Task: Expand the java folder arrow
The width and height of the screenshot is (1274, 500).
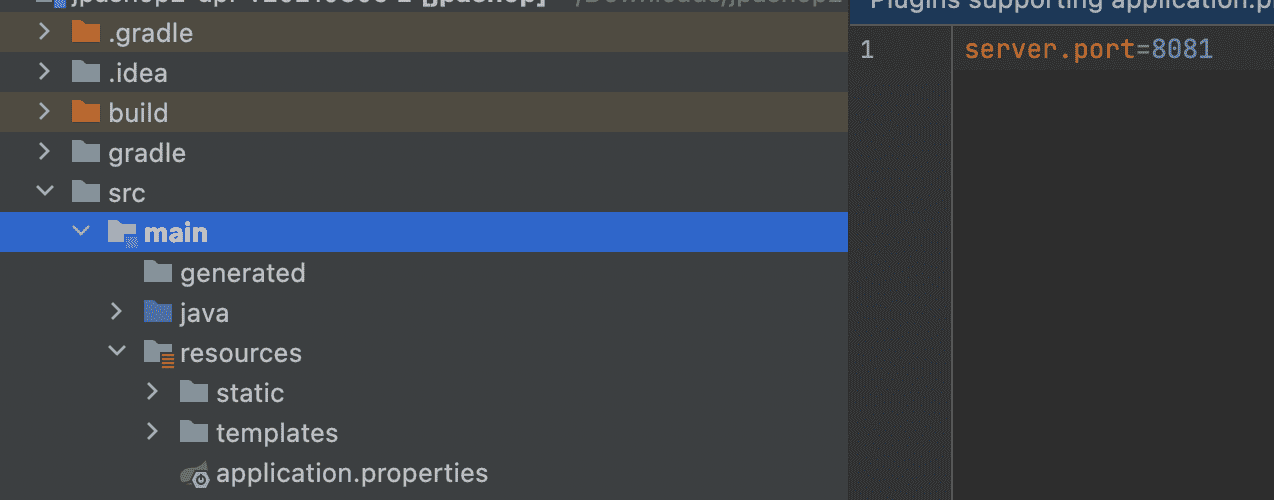Action: pos(117,313)
